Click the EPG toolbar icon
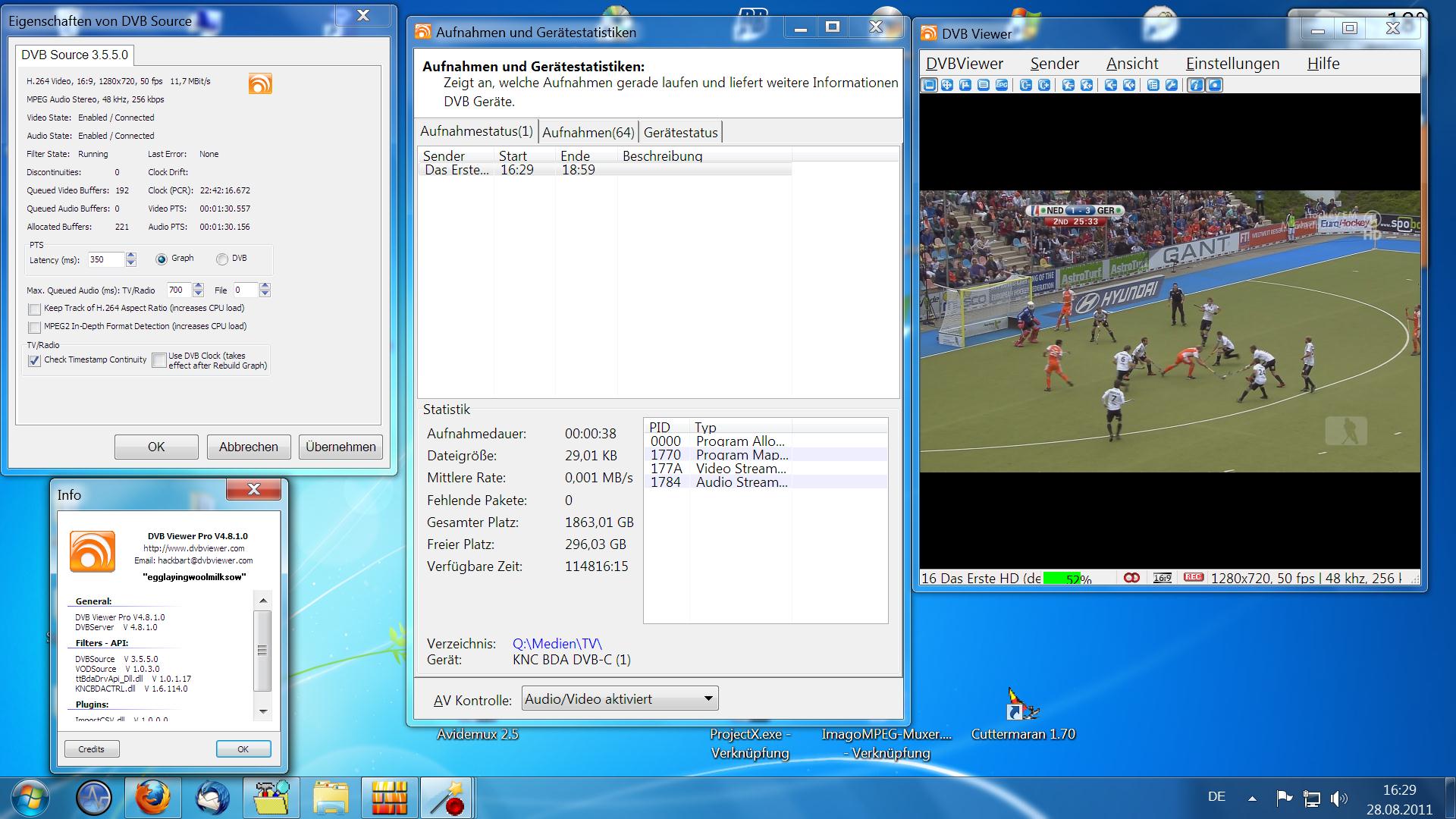1456x819 pixels. 1002,85
